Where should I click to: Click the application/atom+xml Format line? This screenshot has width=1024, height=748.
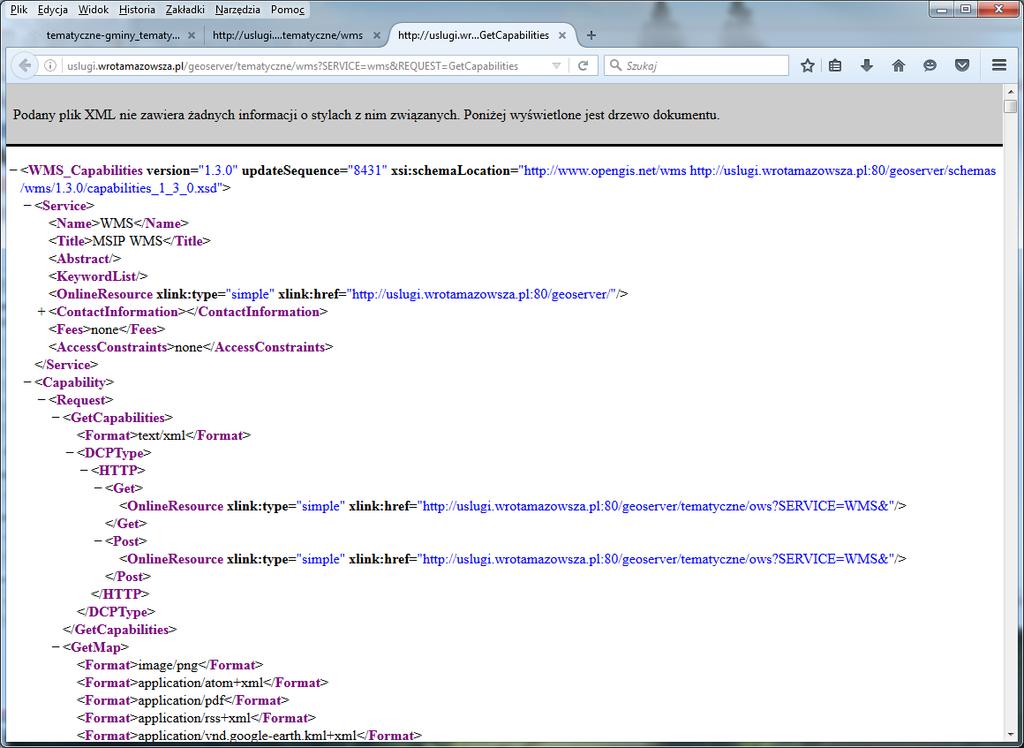[202, 683]
